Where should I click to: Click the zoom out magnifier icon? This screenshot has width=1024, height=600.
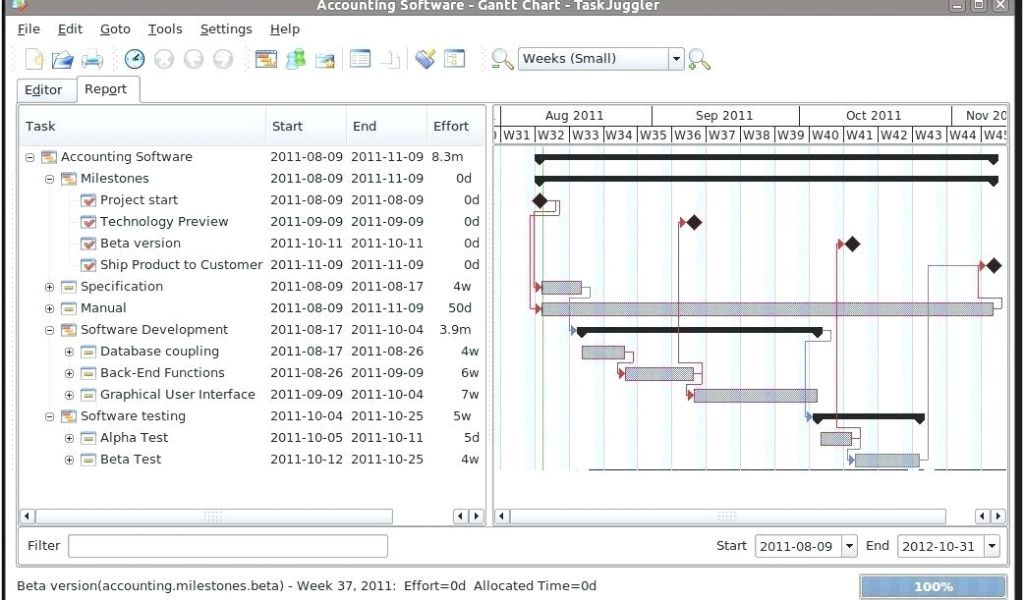(x=501, y=59)
